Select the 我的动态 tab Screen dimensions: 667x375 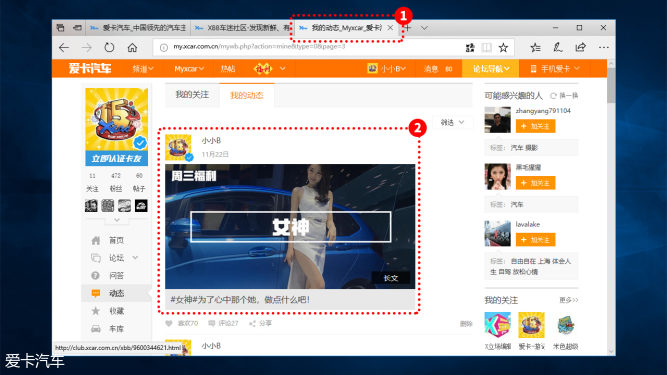click(247, 95)
